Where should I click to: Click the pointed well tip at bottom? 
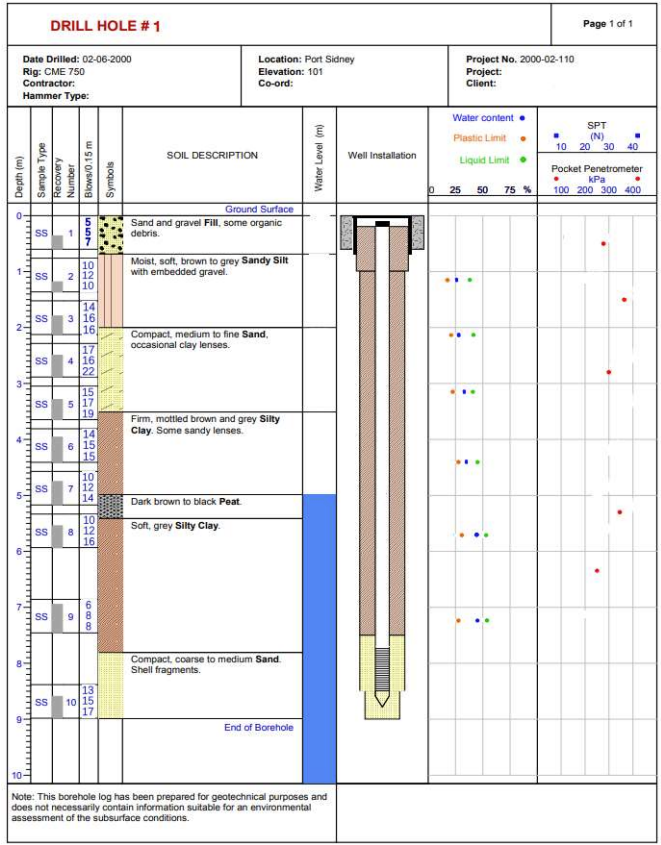click(382, 697)
